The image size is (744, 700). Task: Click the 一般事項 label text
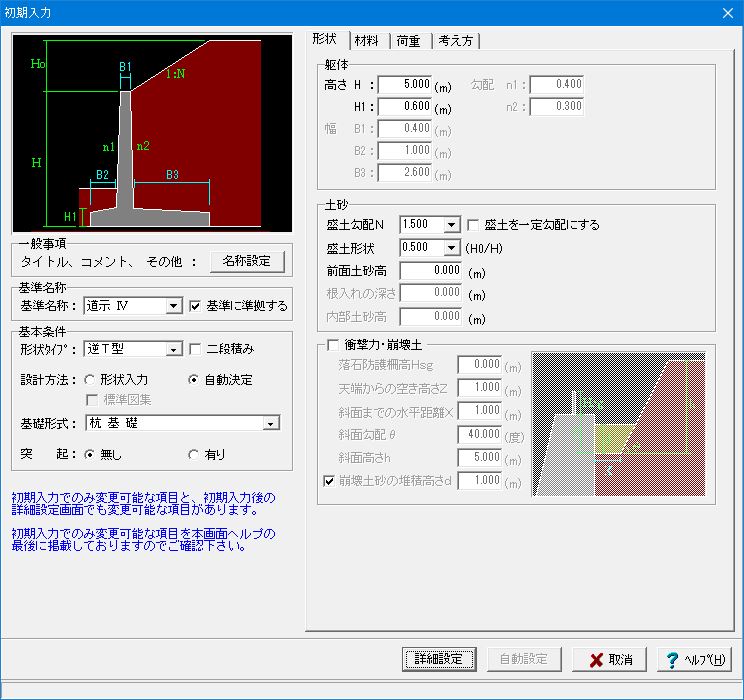coord(42,244)
